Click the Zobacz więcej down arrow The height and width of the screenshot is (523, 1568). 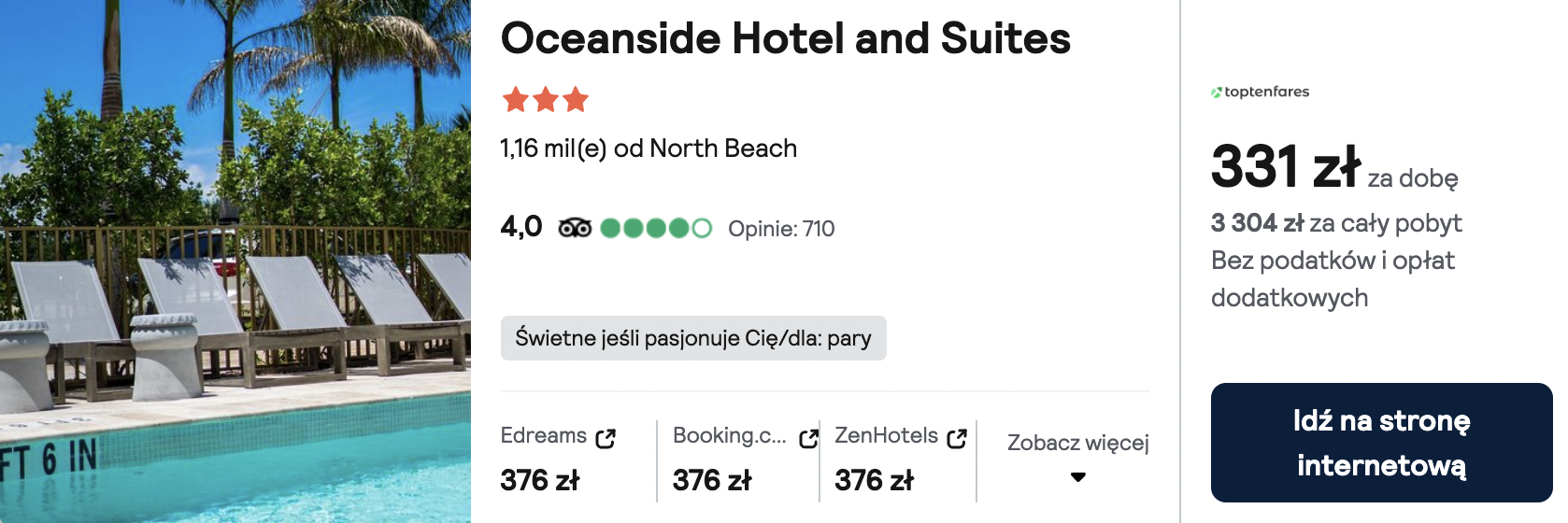tap(1078, 477)
